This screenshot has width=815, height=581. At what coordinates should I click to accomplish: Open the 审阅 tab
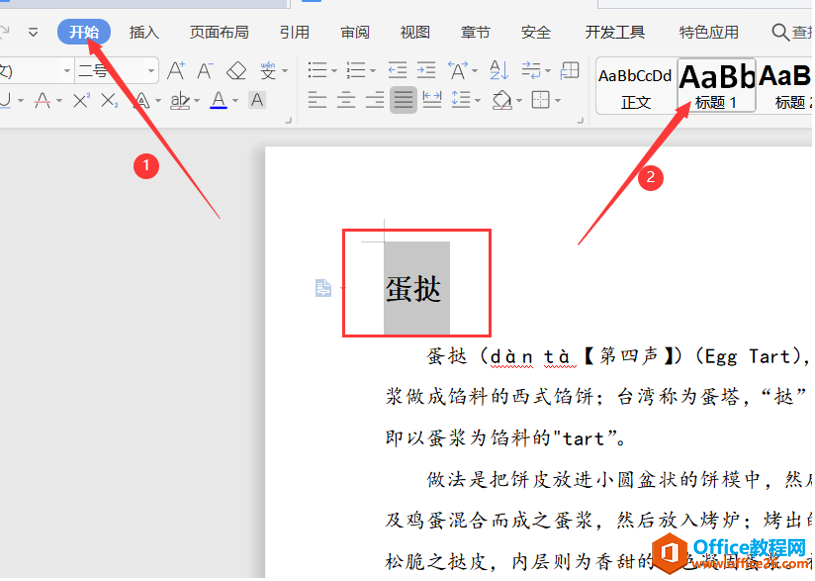354,32
